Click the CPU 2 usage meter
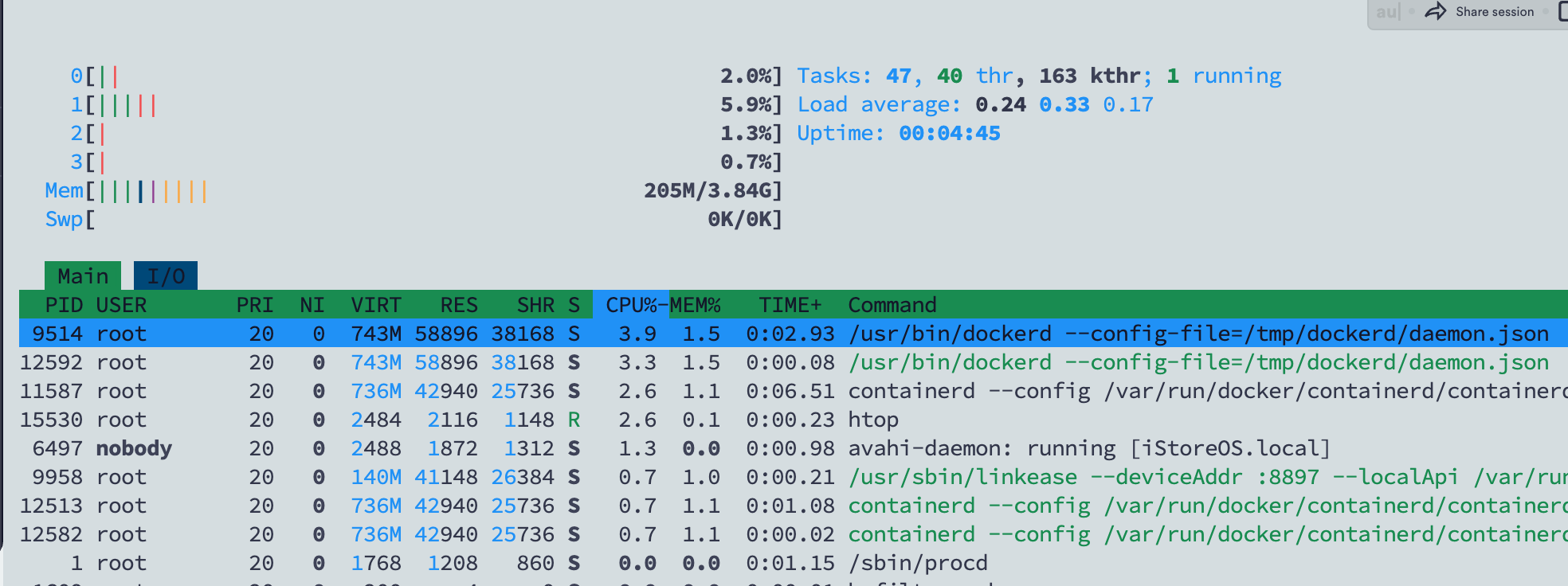This screenshot has height=586, width=1568. click(426, 133)
